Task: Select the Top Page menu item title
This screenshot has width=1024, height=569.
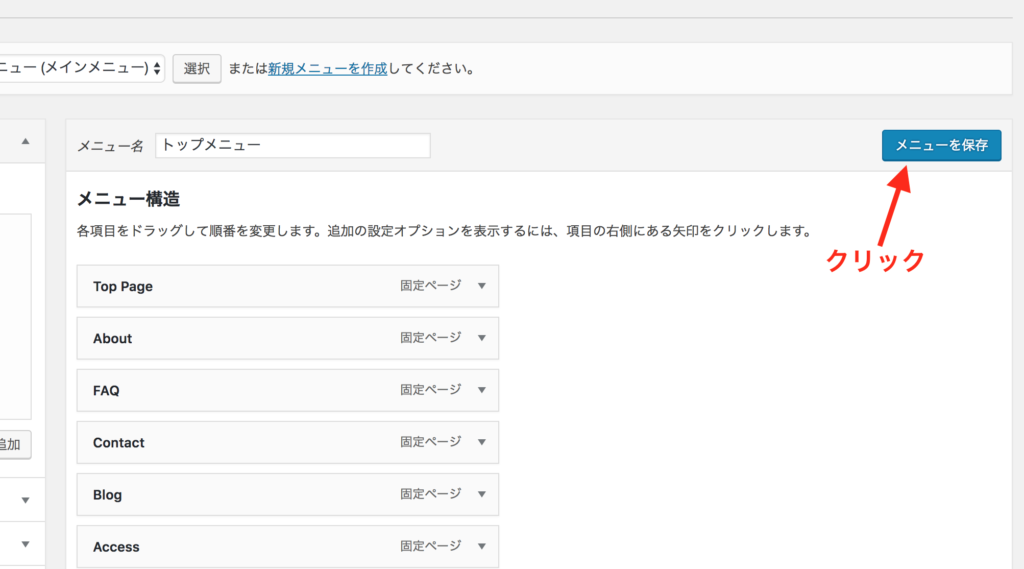Action: click(123, 286)
